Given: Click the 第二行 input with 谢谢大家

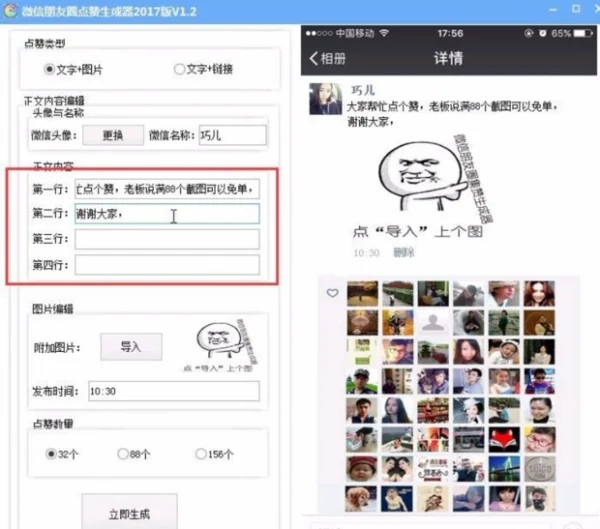Looking at the screenshot, I should 167,214.
